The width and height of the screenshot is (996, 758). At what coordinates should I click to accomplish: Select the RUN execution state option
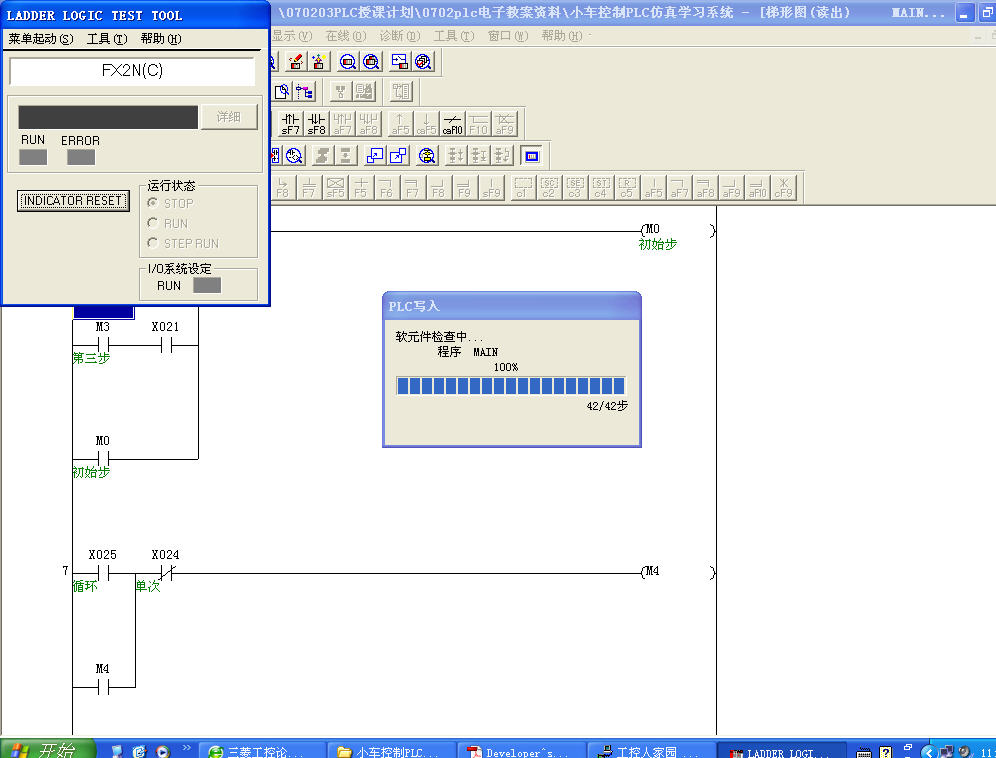pyautogui.click(x=153, y=223)
